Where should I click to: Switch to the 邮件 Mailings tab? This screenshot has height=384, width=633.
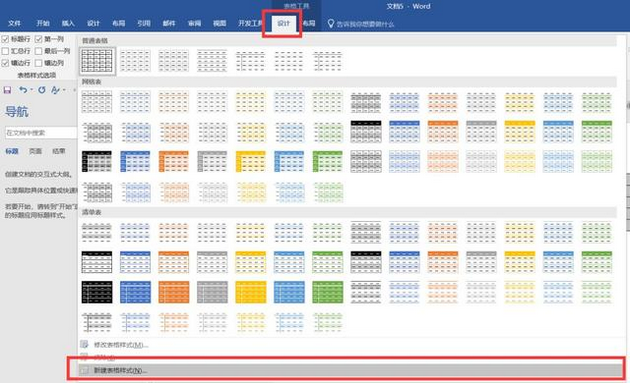pyautogui.click(x=169, y=23)
